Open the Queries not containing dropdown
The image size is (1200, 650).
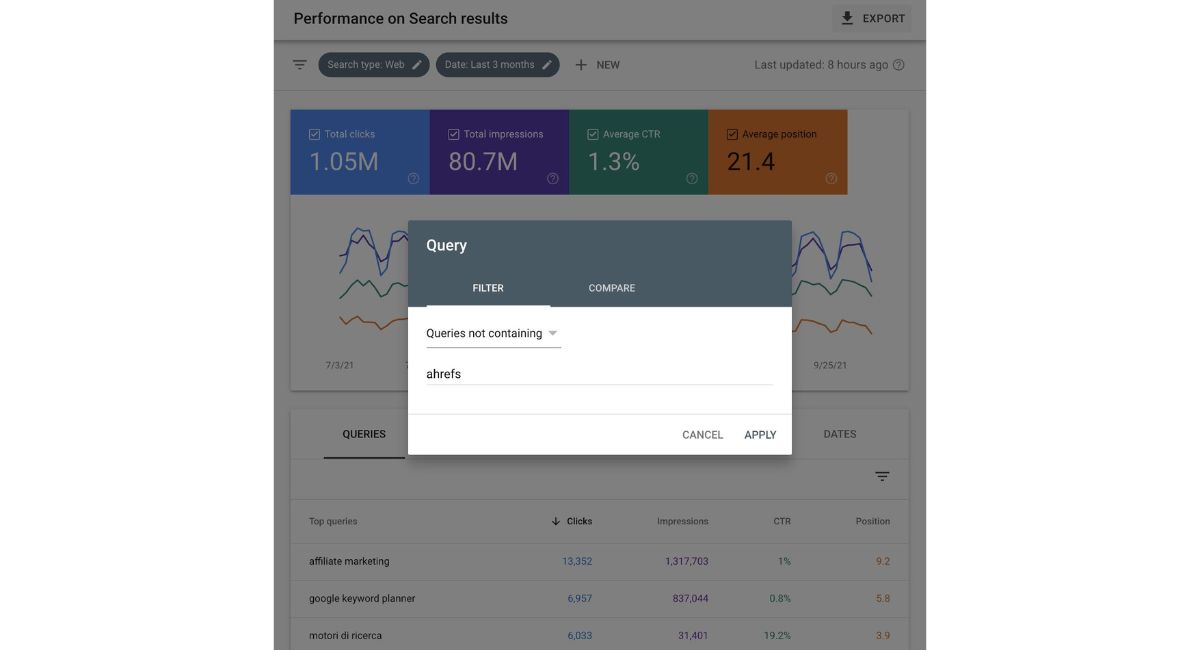493,334
